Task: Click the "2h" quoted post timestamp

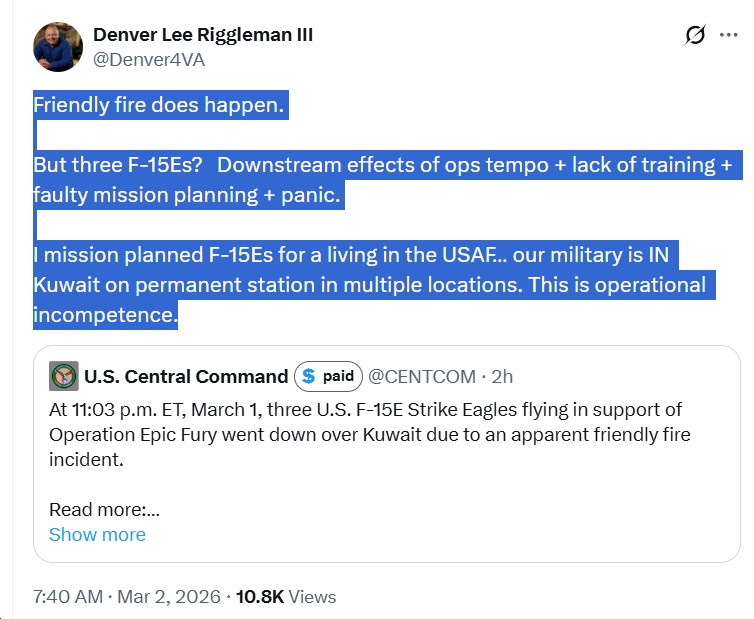Action: tap(502, 377)
